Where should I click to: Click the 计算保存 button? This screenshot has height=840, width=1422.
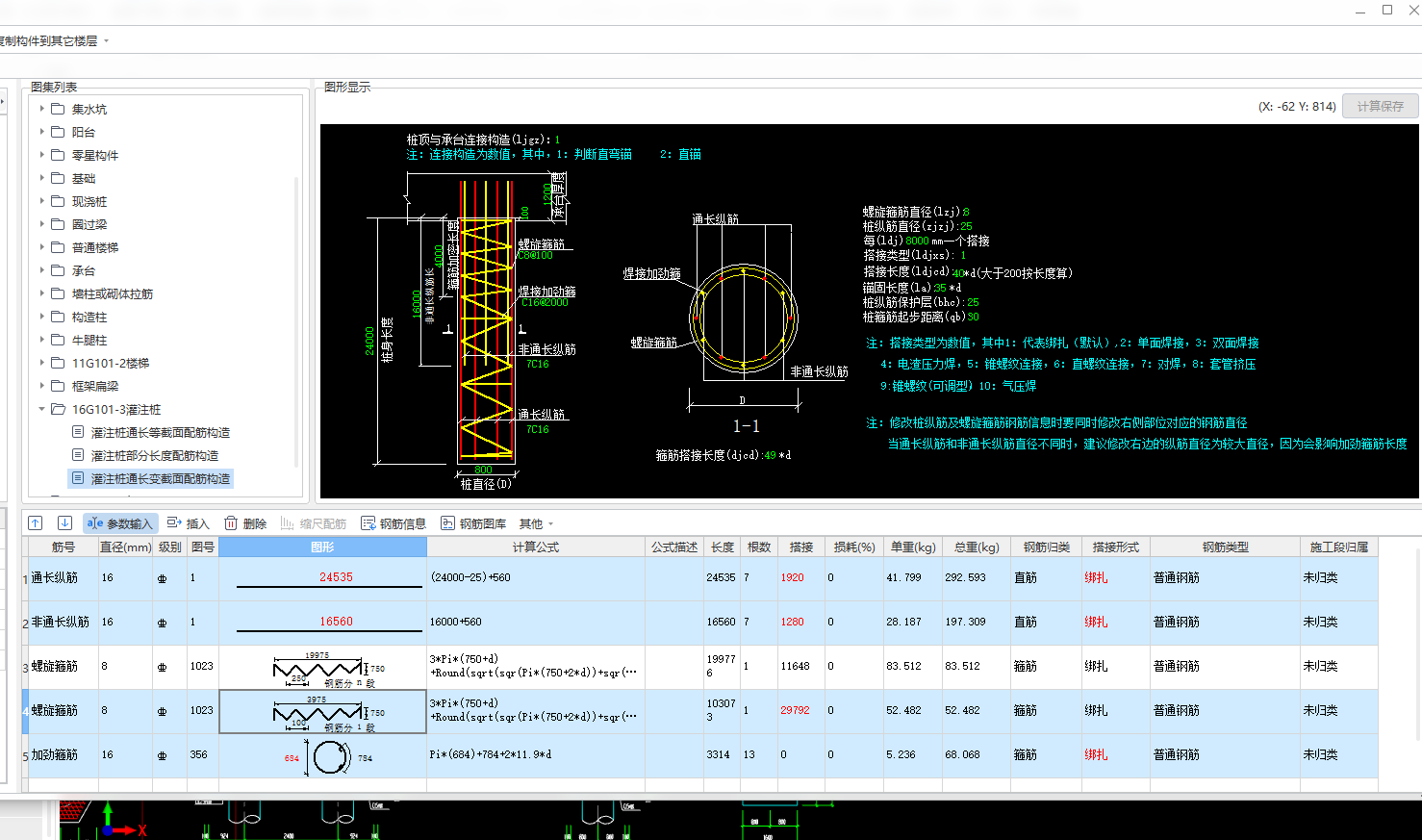[x=1381, y=106]
